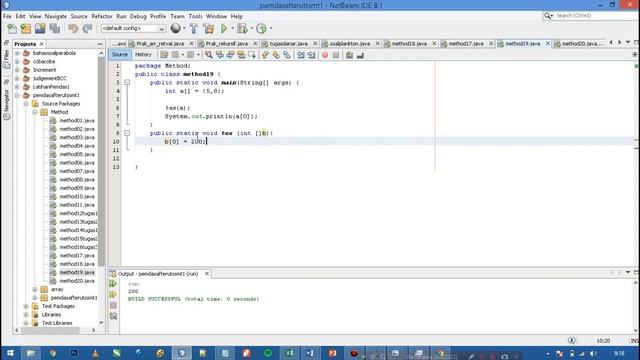This screenshot has width=640, height=360.
Task: Click the Build Project hammer icon
Action: (194, 28)
